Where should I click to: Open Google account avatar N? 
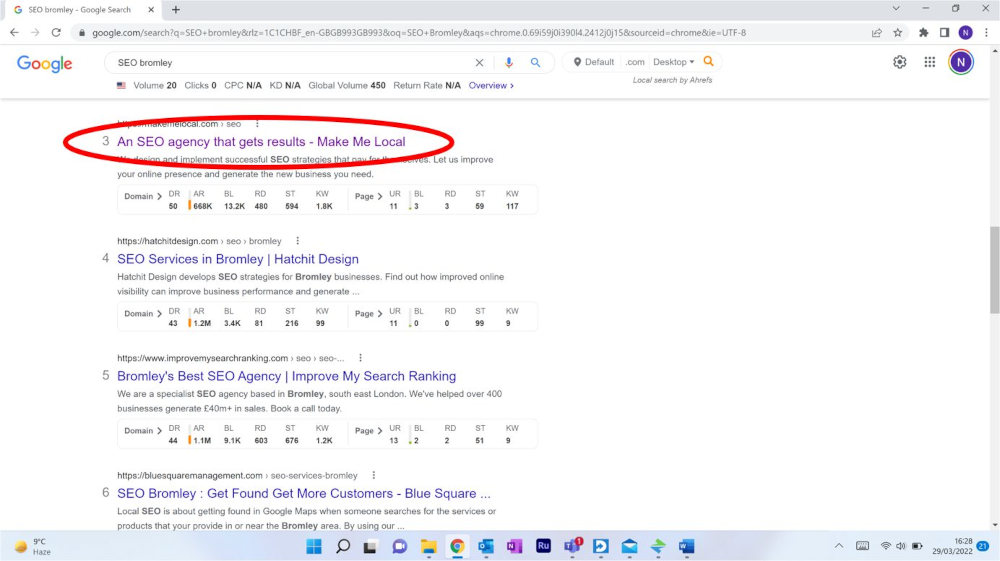961,62
